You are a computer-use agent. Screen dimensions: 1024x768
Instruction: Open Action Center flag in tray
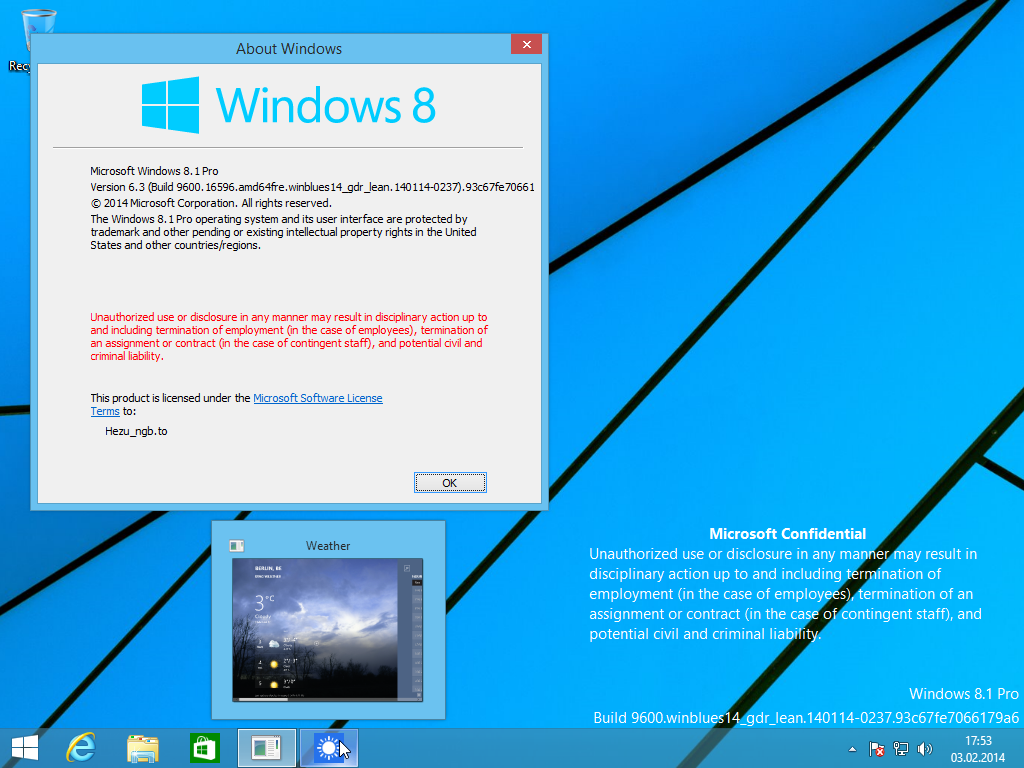877,748
